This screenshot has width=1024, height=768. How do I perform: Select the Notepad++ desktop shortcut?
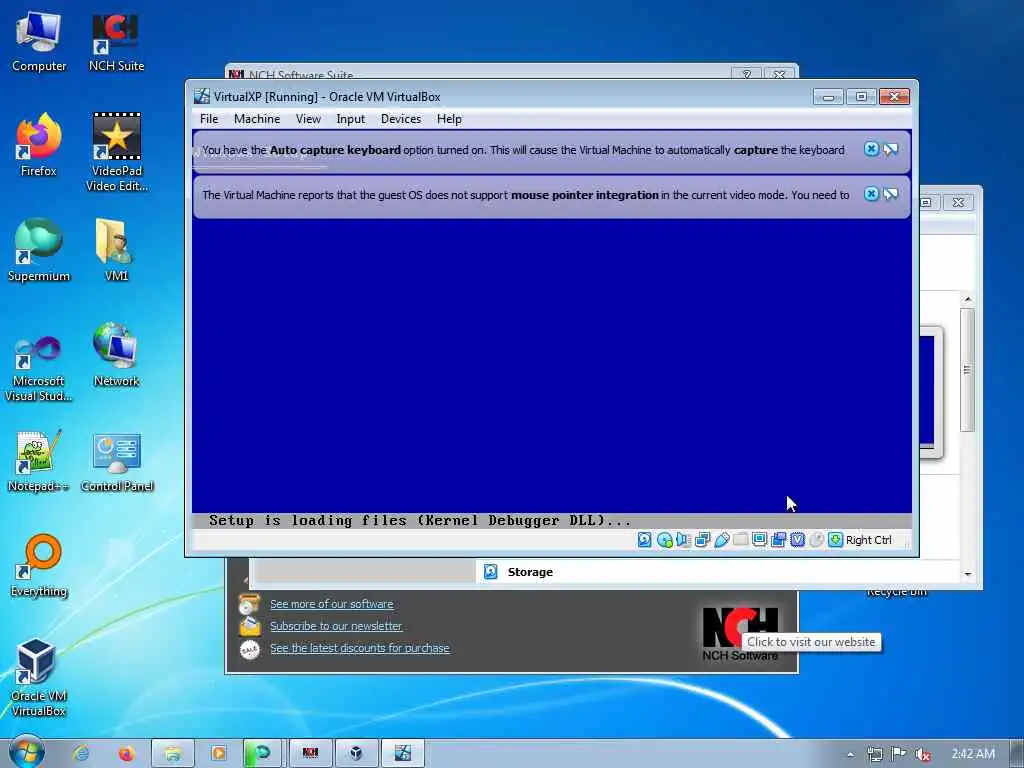click(x=39, y=460)
